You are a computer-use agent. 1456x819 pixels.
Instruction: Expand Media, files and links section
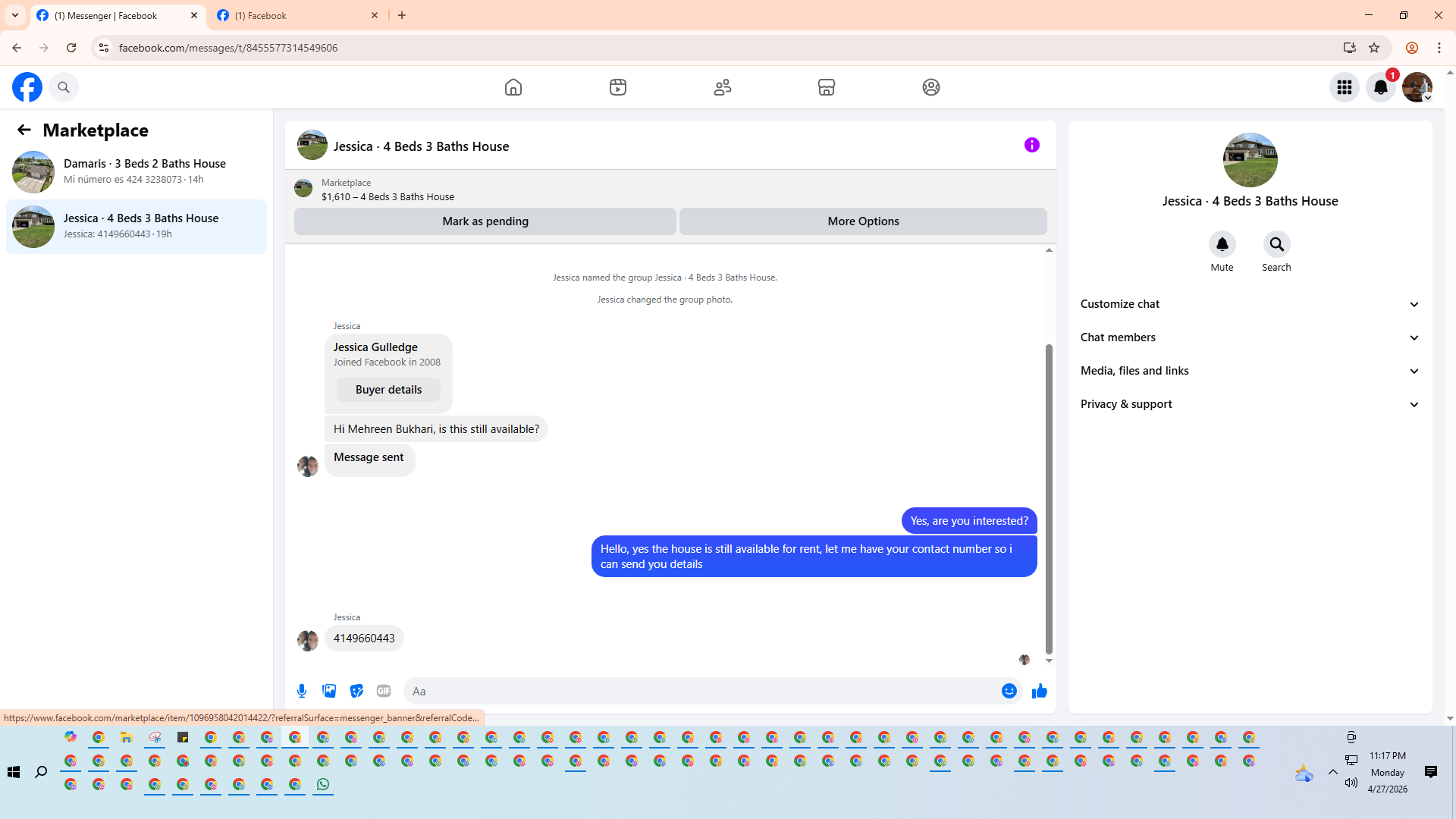(x=1250, y=371)
